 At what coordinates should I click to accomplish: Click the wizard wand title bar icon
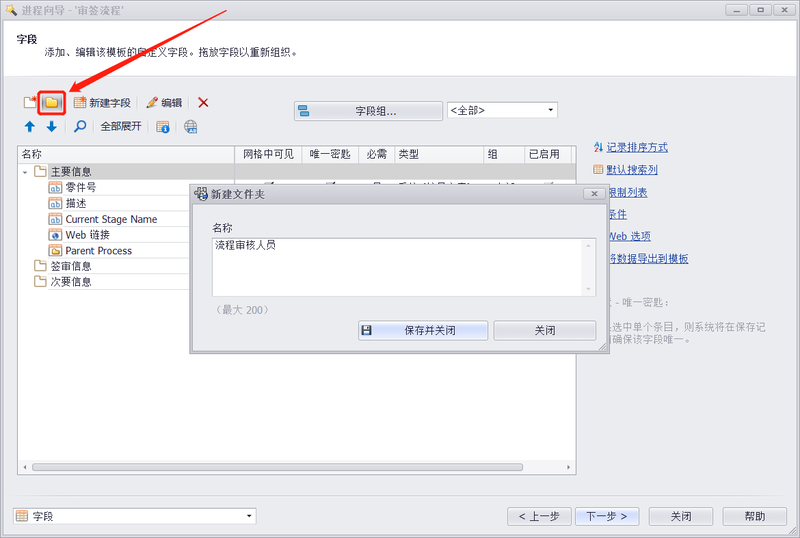click(x=11, y=10)
